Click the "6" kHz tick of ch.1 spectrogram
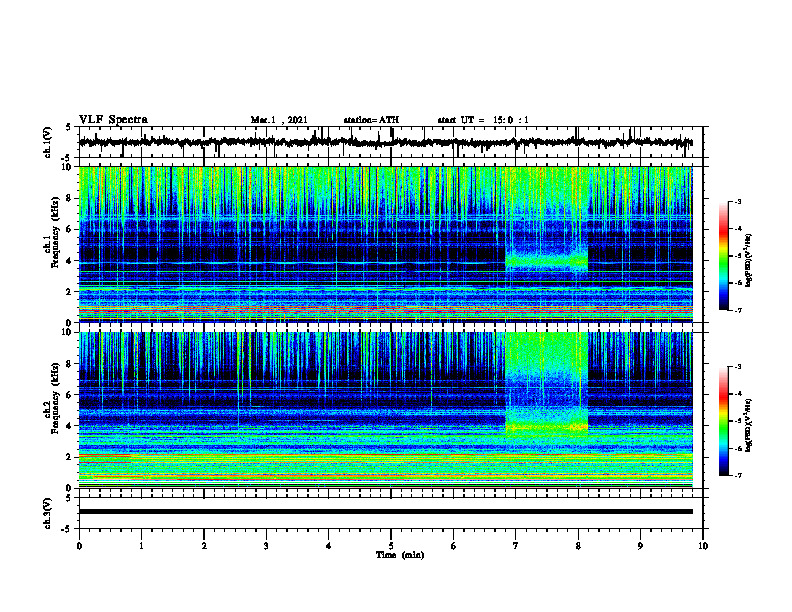792x612 pixels. pyautogui.click(x=70, y=229)
